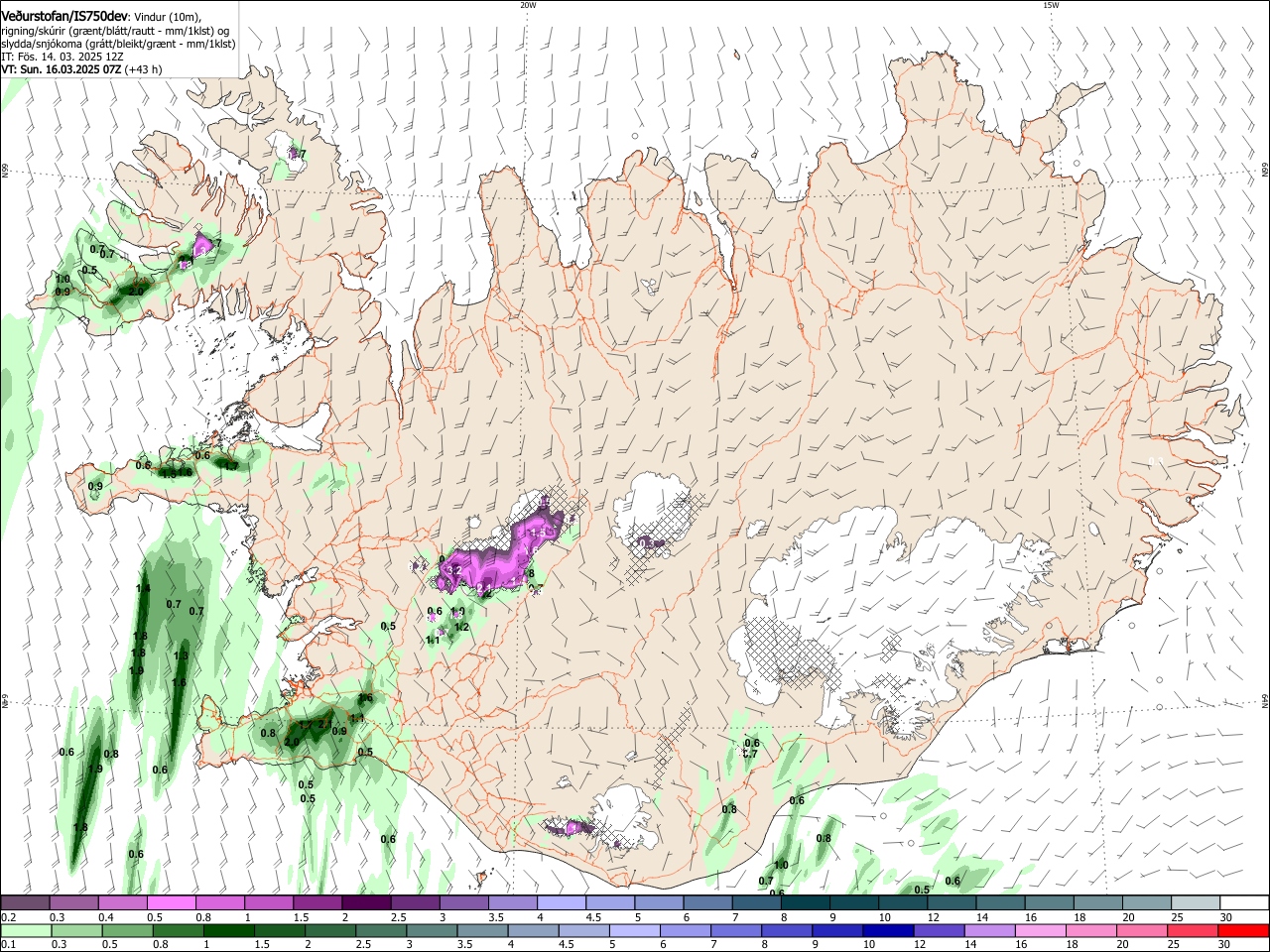
Task: Click the darkest purple swatch between 2 and 2.5
Action: [x=366, y=903]
